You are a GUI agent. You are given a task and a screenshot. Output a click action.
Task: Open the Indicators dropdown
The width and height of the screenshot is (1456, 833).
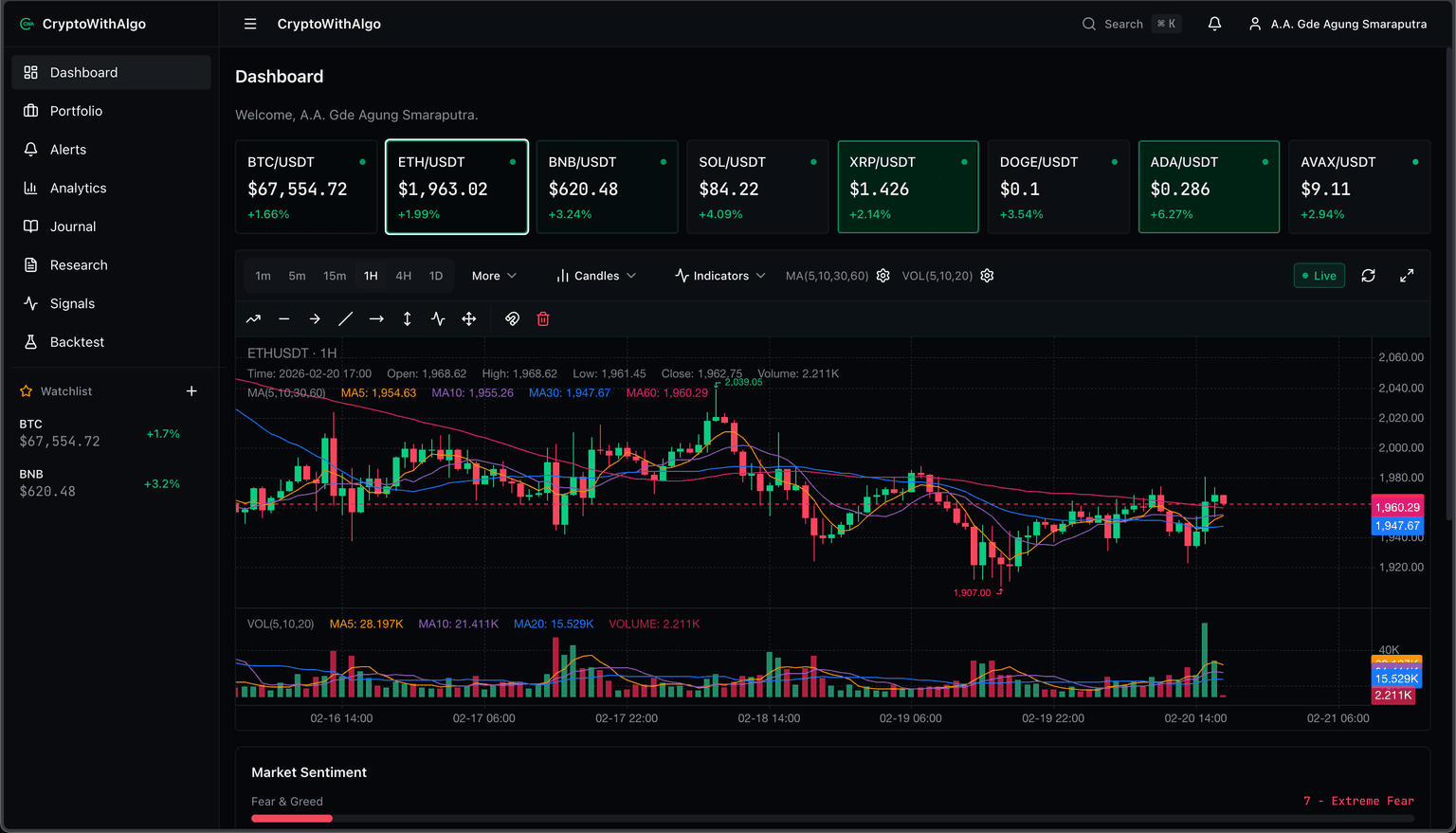tap(719, 275)
